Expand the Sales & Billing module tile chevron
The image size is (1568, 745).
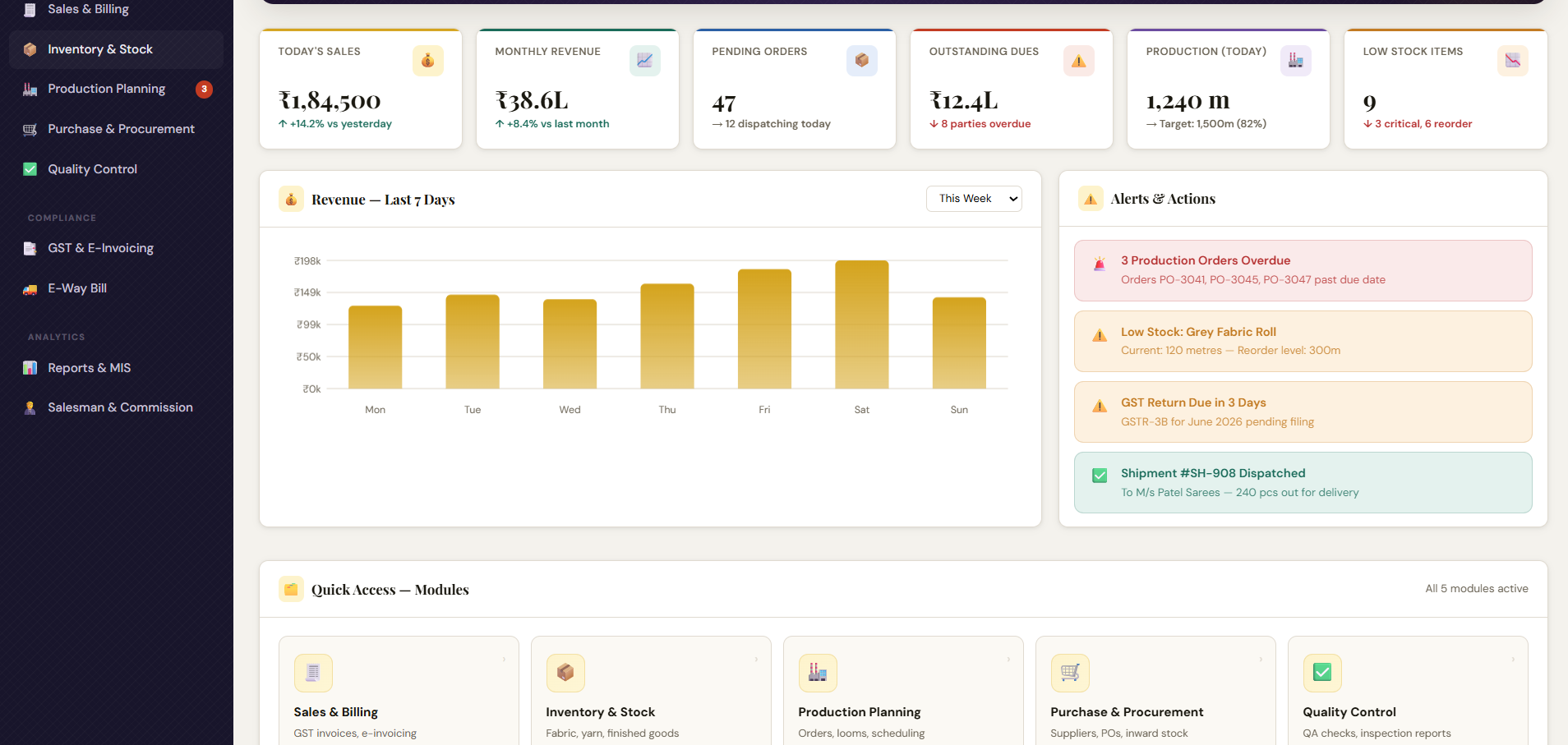[x=504, y=660]
